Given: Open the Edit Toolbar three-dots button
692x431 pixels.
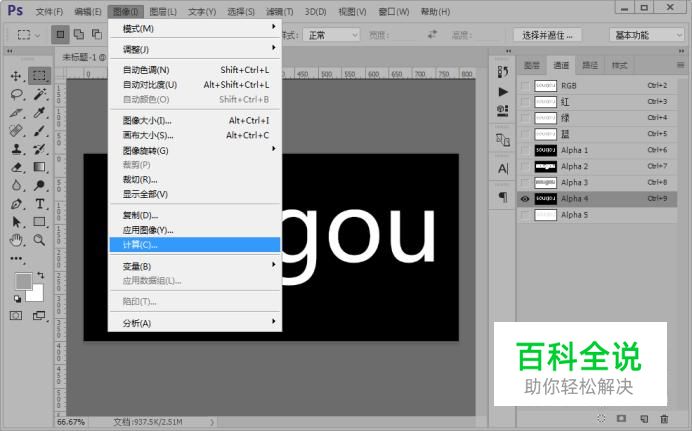Looking at the screenshot, I should point(16,259).
